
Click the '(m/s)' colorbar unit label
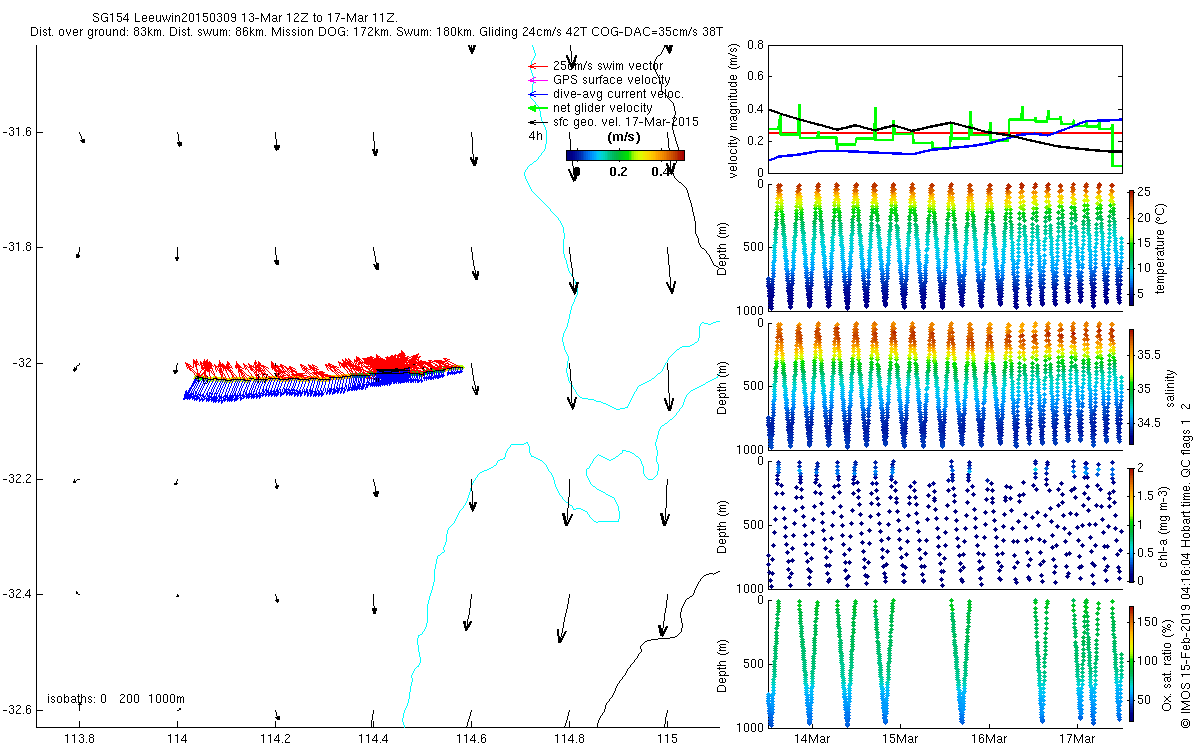tap(624, 137)
